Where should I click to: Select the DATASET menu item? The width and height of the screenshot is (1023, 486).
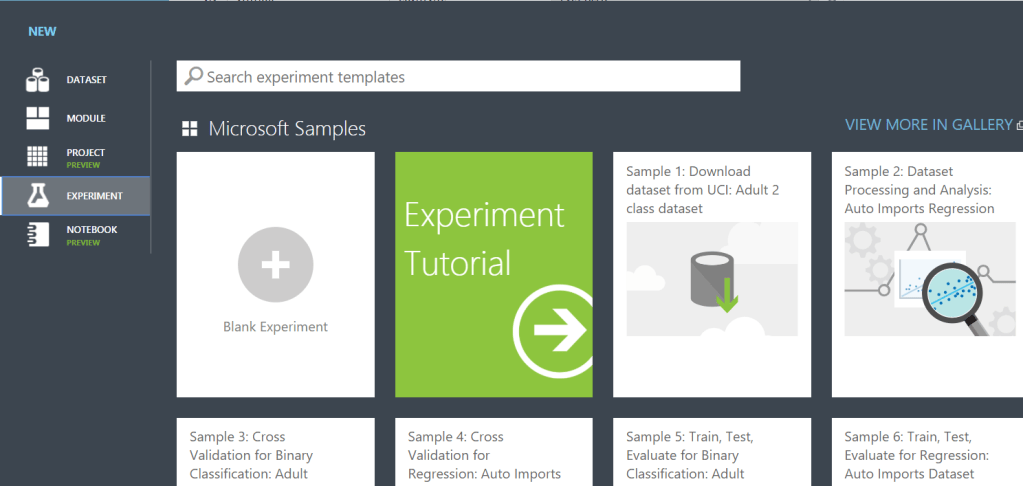coord(75,80)
